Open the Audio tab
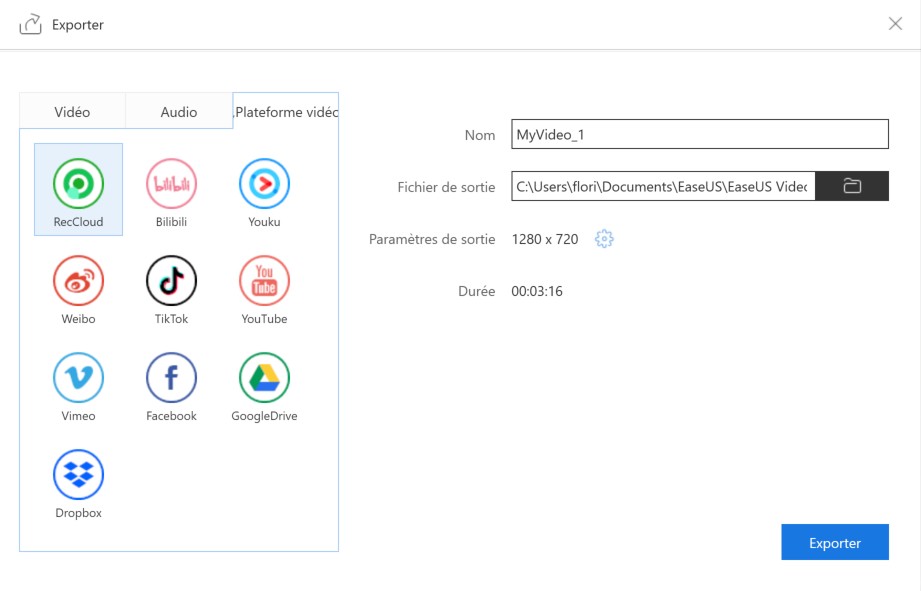 179,112
